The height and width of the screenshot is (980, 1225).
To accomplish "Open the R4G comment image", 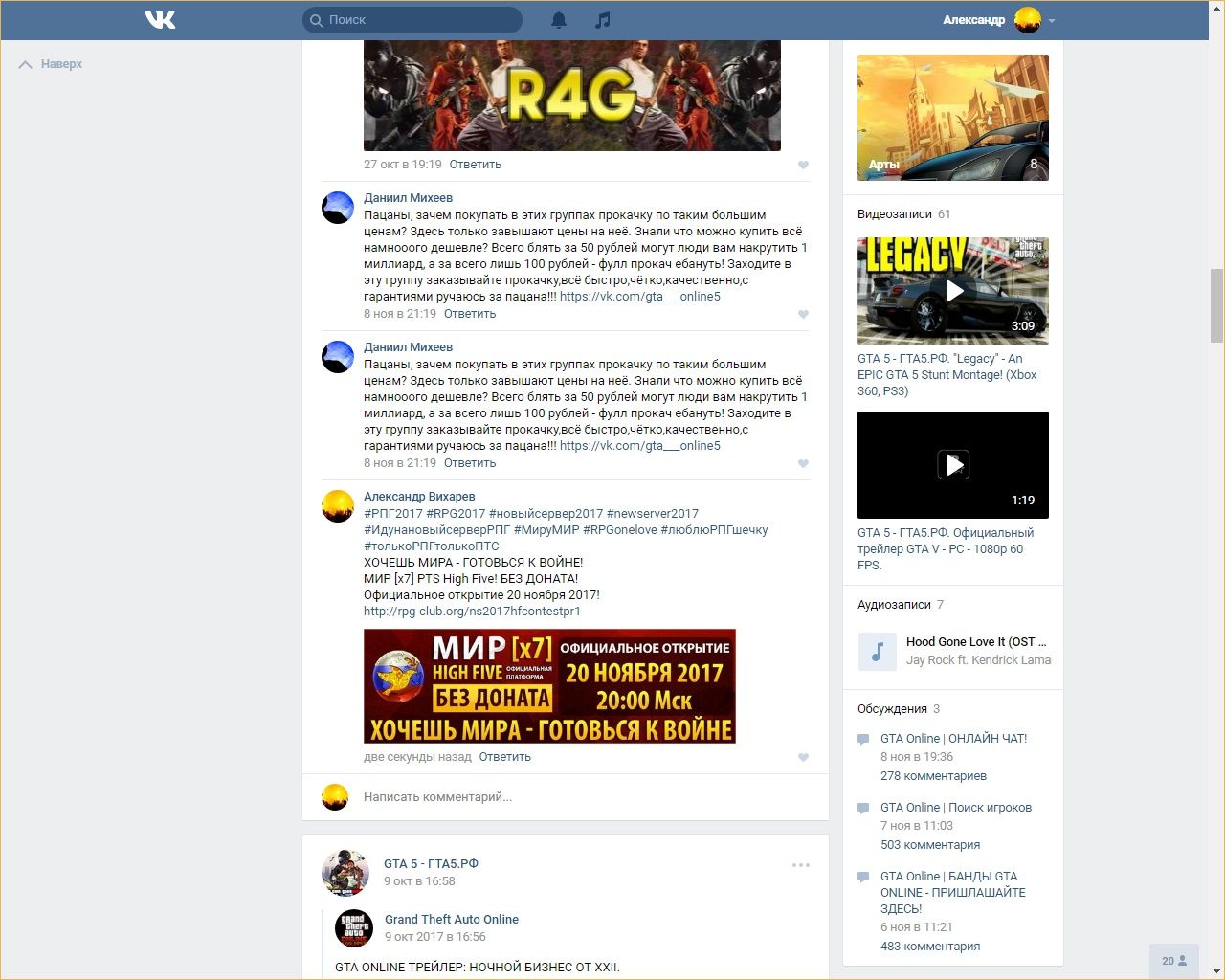I will pyautogui.click(x=572, y=96).
